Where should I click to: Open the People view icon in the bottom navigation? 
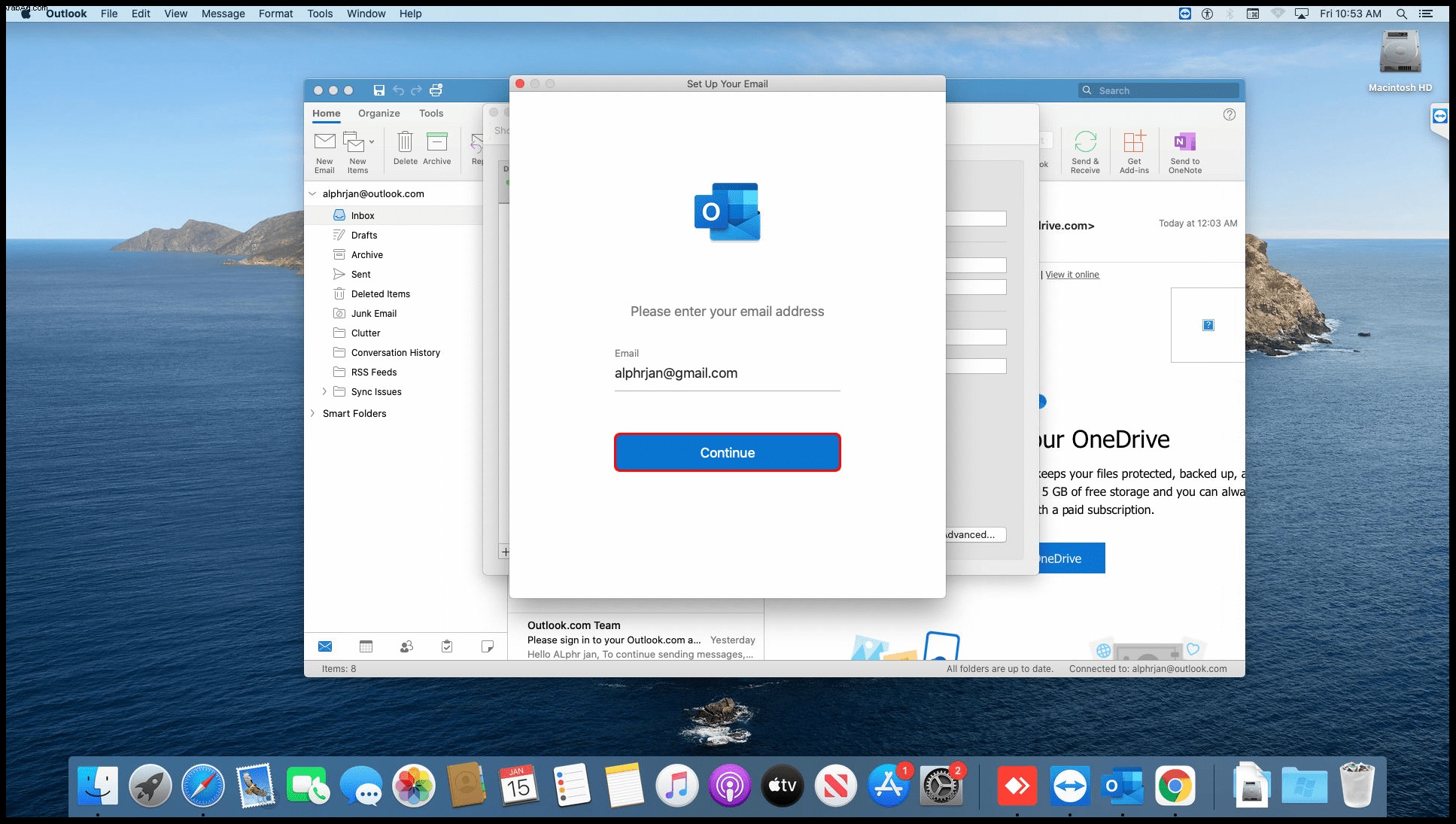click(x=406, y=646)
